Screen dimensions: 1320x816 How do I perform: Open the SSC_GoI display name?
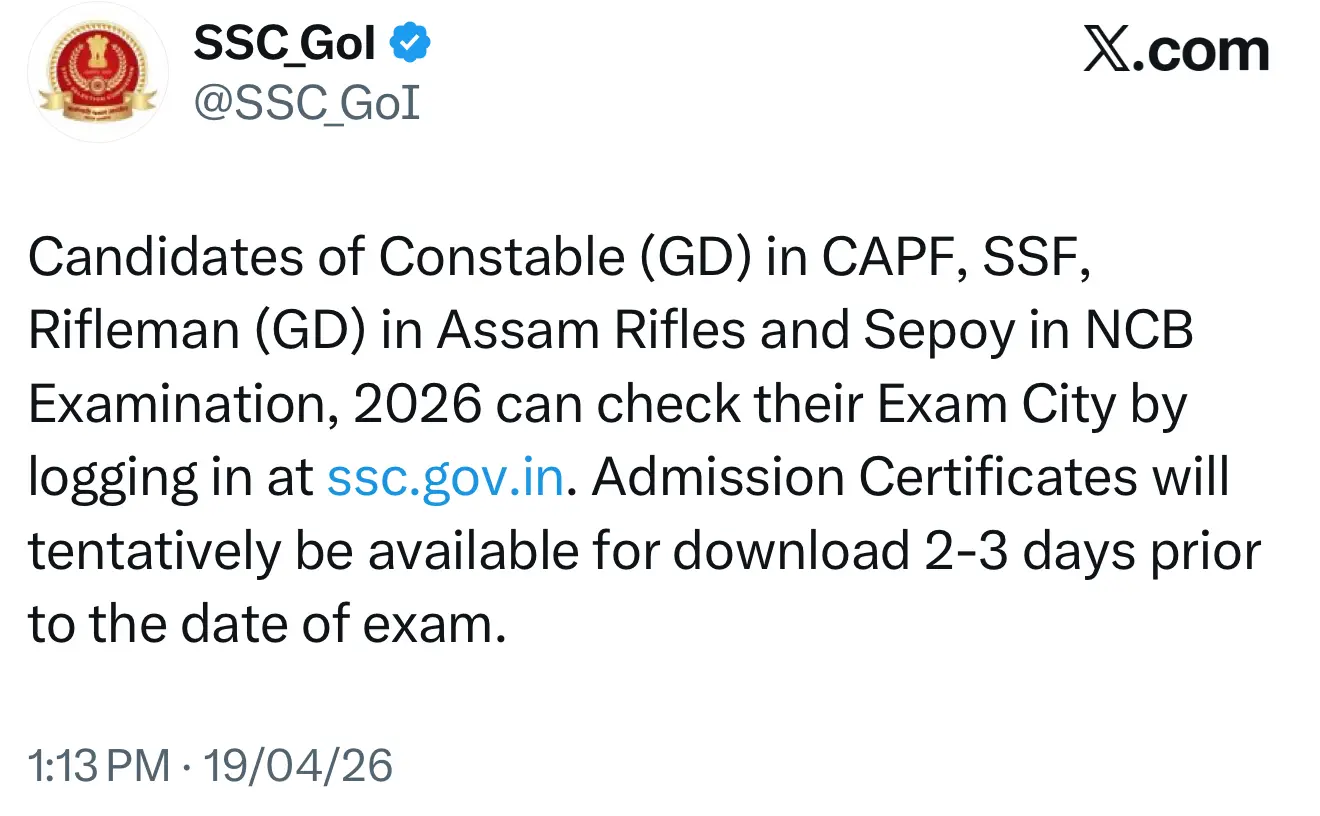284,44
